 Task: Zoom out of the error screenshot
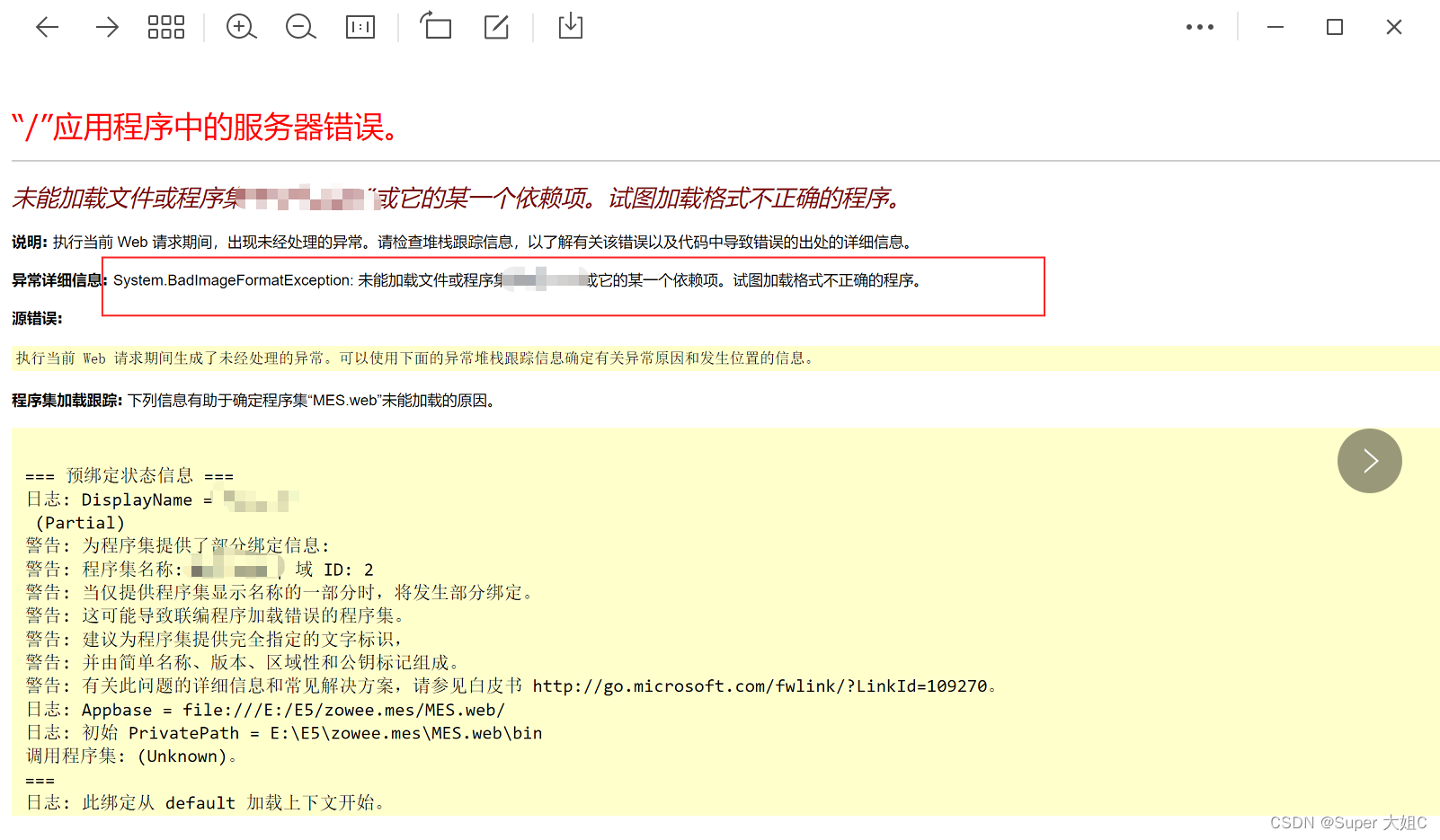[x=299, y=27]
